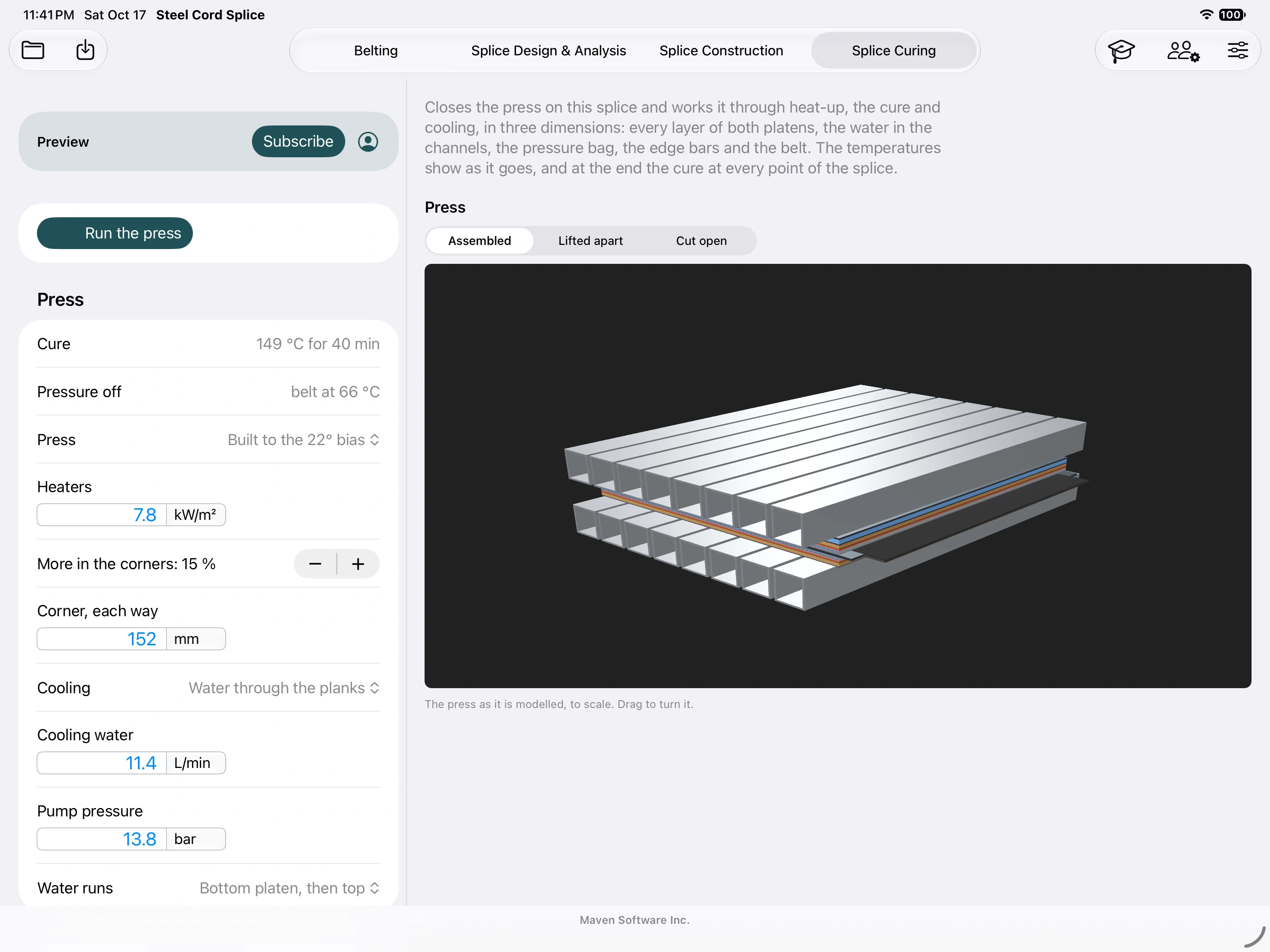Select the Splice Curing tab
The height and width of the screenshot is (952, 1270).
coord(893,50)
